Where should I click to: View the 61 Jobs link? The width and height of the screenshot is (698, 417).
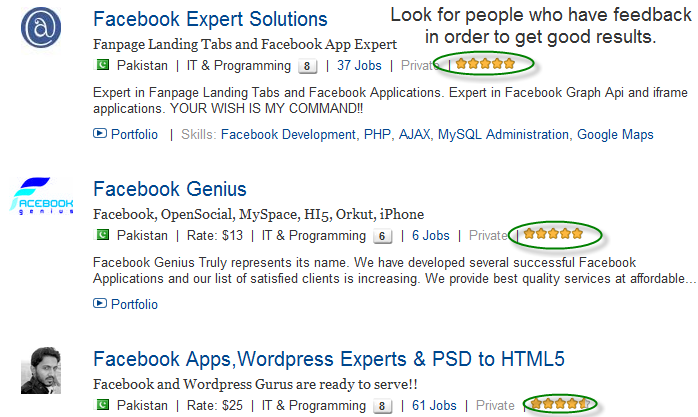pos(434,406)
